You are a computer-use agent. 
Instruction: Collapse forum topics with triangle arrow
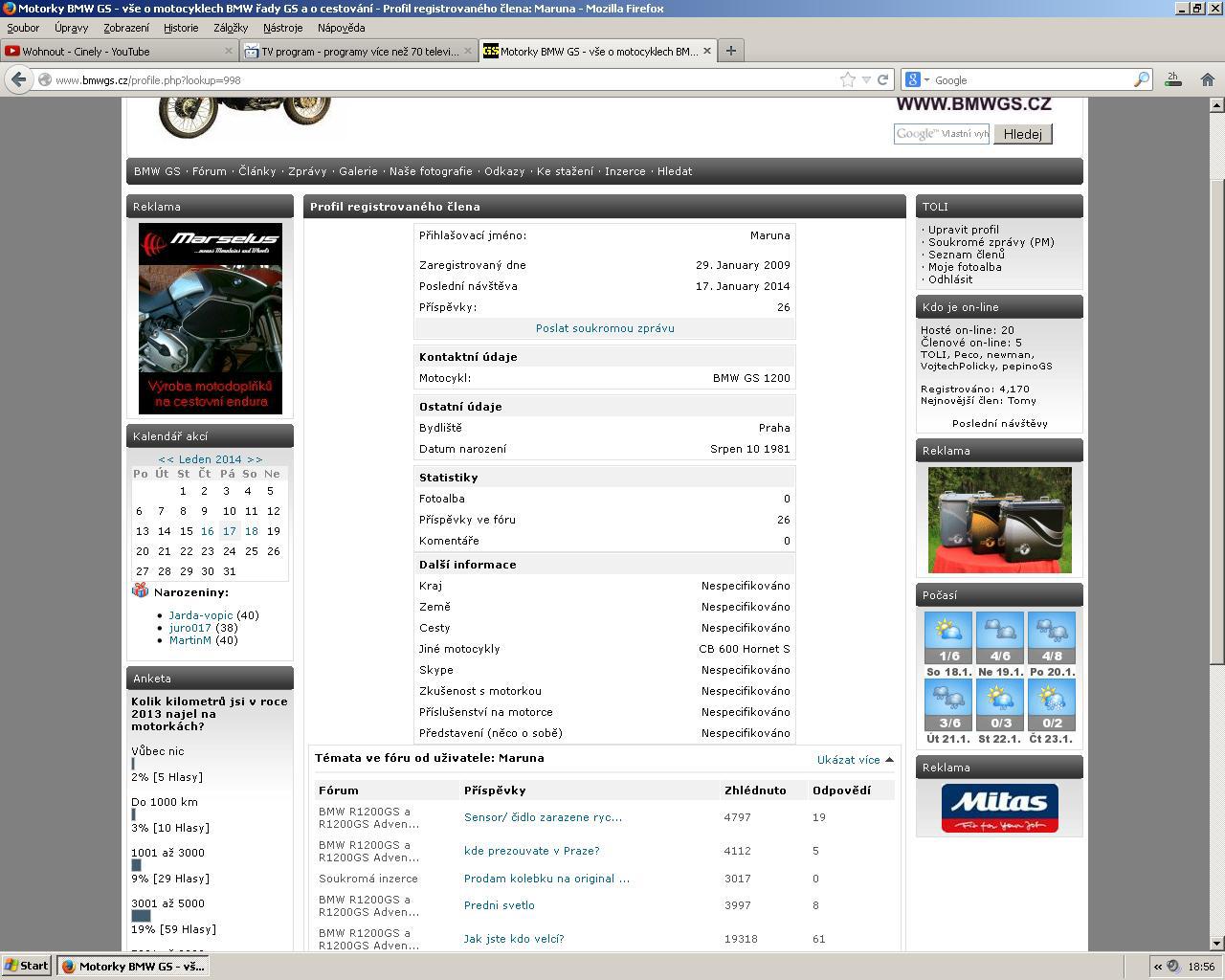coord(889,760)
